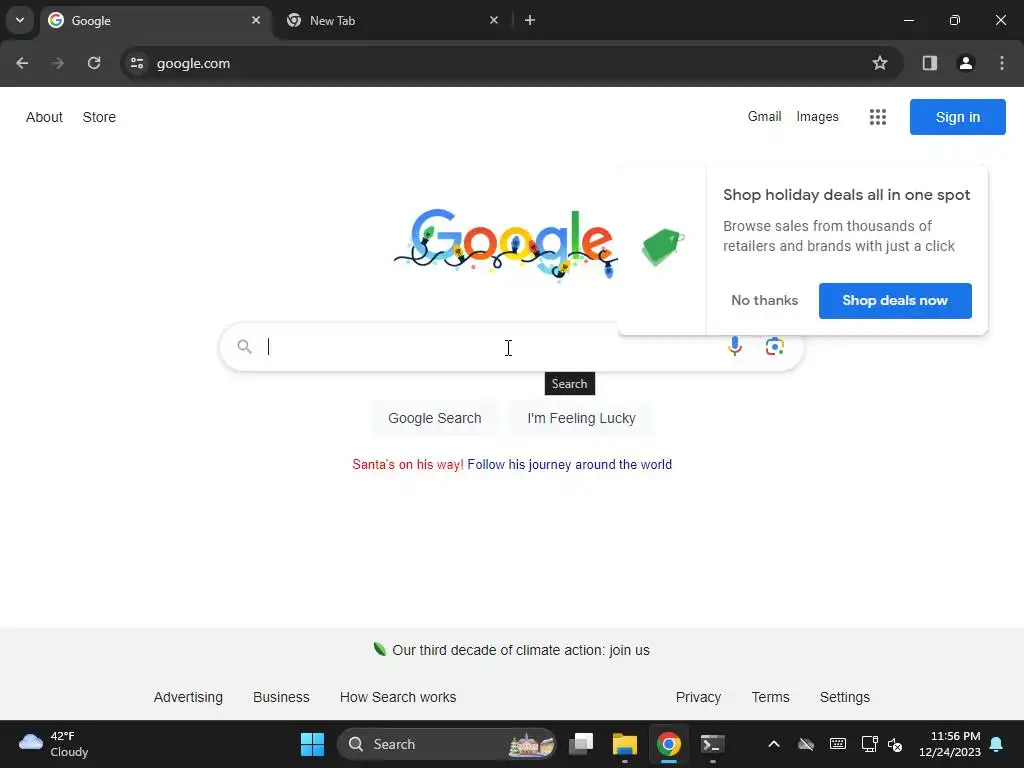Show hidden system tray icons
This screenshot has width=1024, height=768.
[774, 744]
